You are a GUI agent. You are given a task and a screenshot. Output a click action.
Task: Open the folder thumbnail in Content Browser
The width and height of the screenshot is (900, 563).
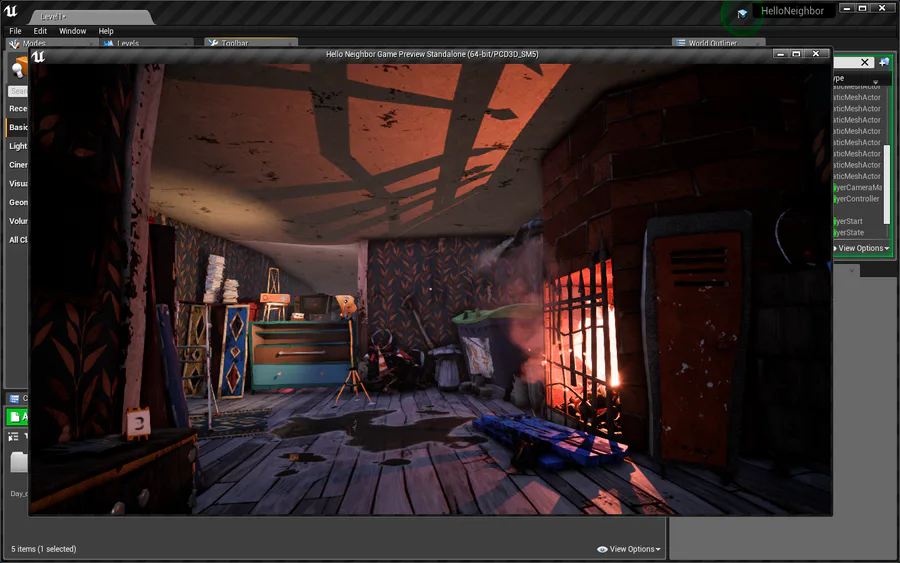tap(20, 462)
